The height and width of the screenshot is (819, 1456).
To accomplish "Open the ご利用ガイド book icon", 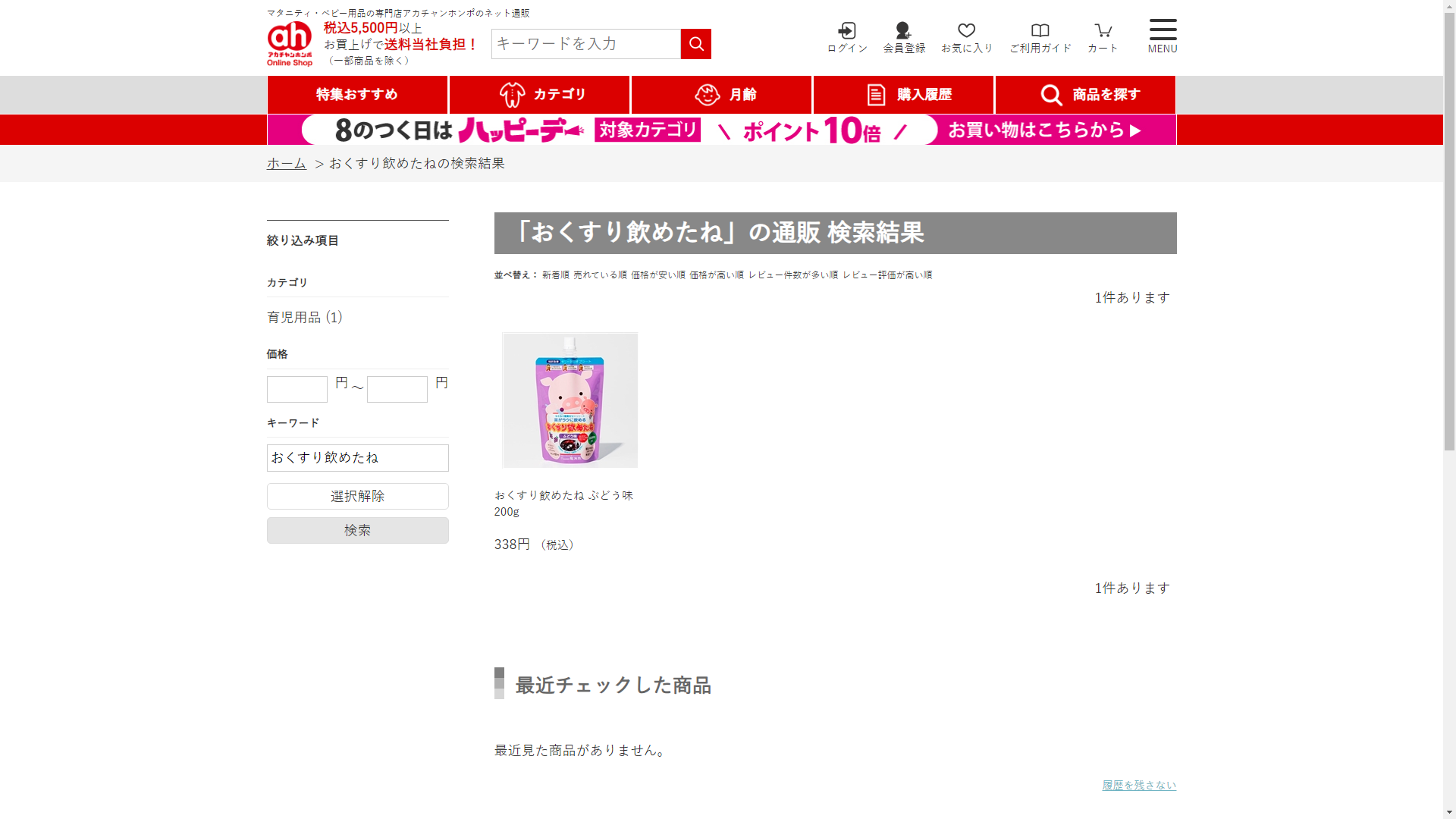I will 1040,37.
